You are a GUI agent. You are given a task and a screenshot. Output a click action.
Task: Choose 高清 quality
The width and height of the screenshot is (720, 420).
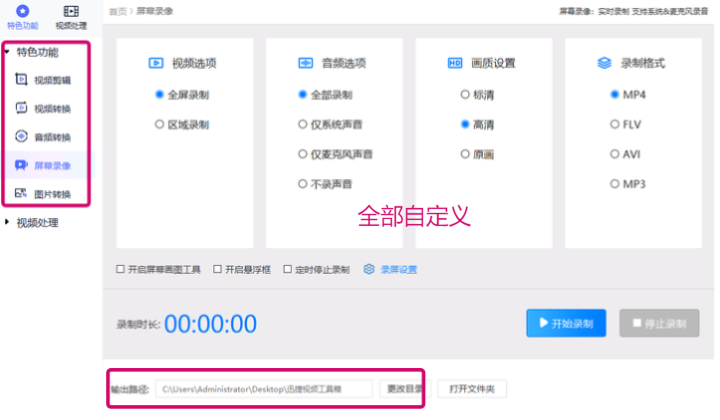click(x=477, y=124)
